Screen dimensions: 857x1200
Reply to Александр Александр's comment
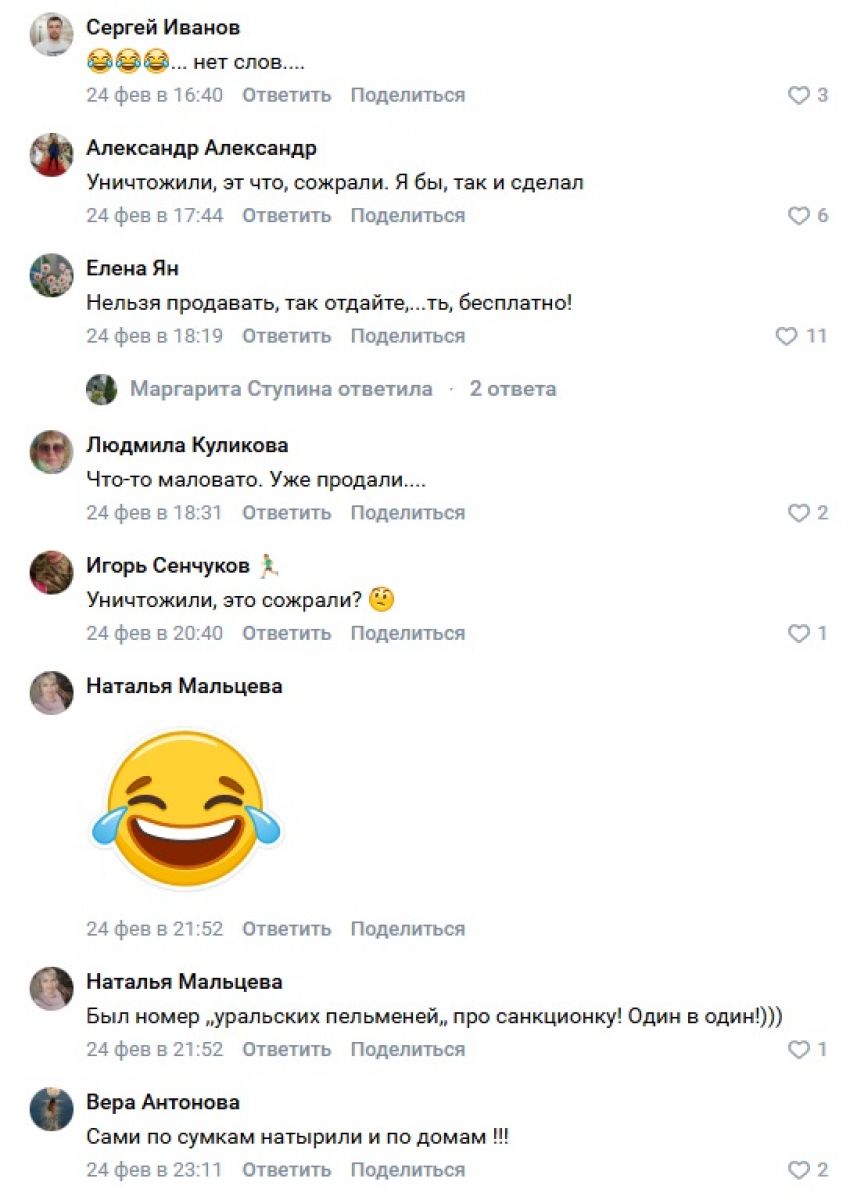(286, 216)
